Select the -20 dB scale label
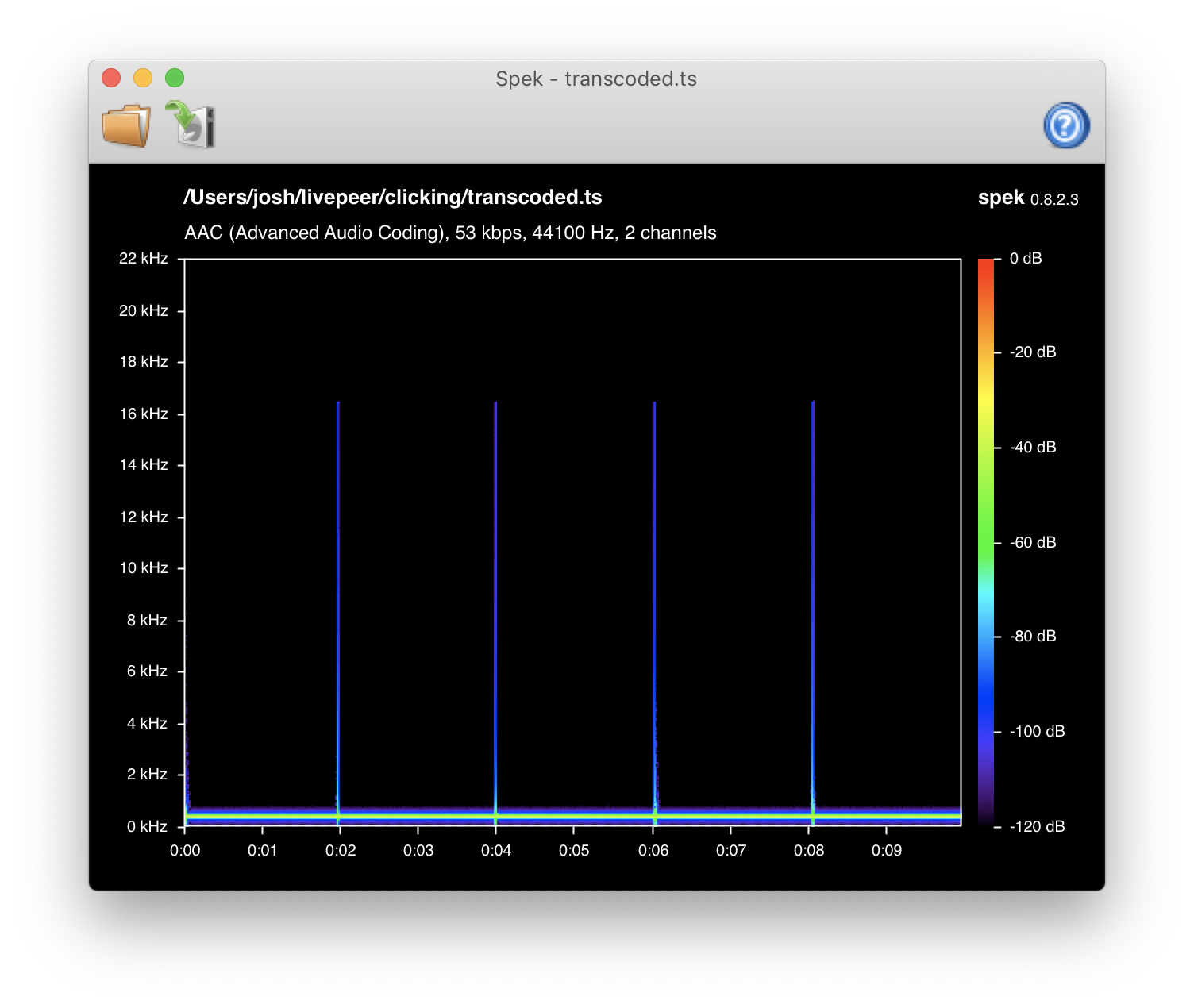This screenshot has height=1008, width=1194. coord(1033,352)
